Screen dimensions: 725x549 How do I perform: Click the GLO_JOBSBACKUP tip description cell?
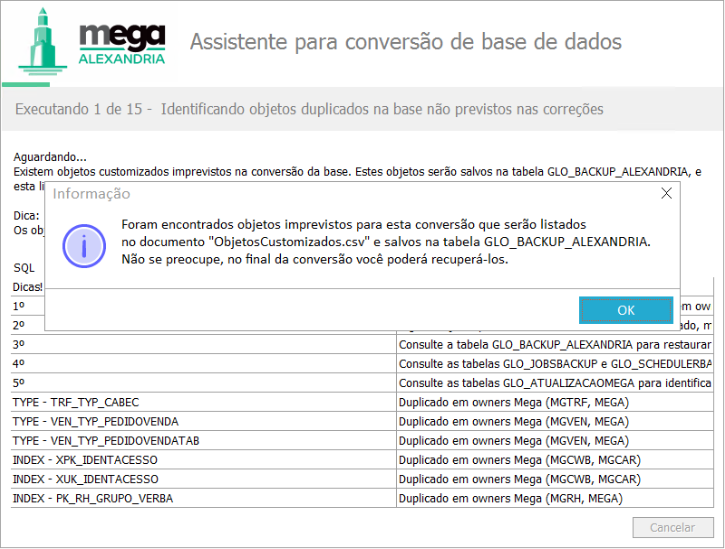click(x=555, y=363)
